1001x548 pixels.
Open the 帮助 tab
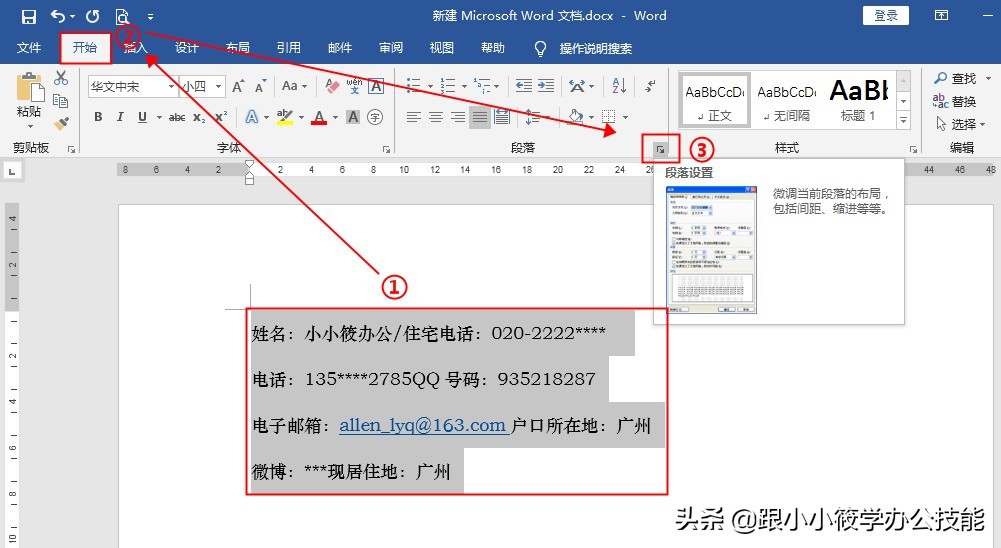coord(493,48)
